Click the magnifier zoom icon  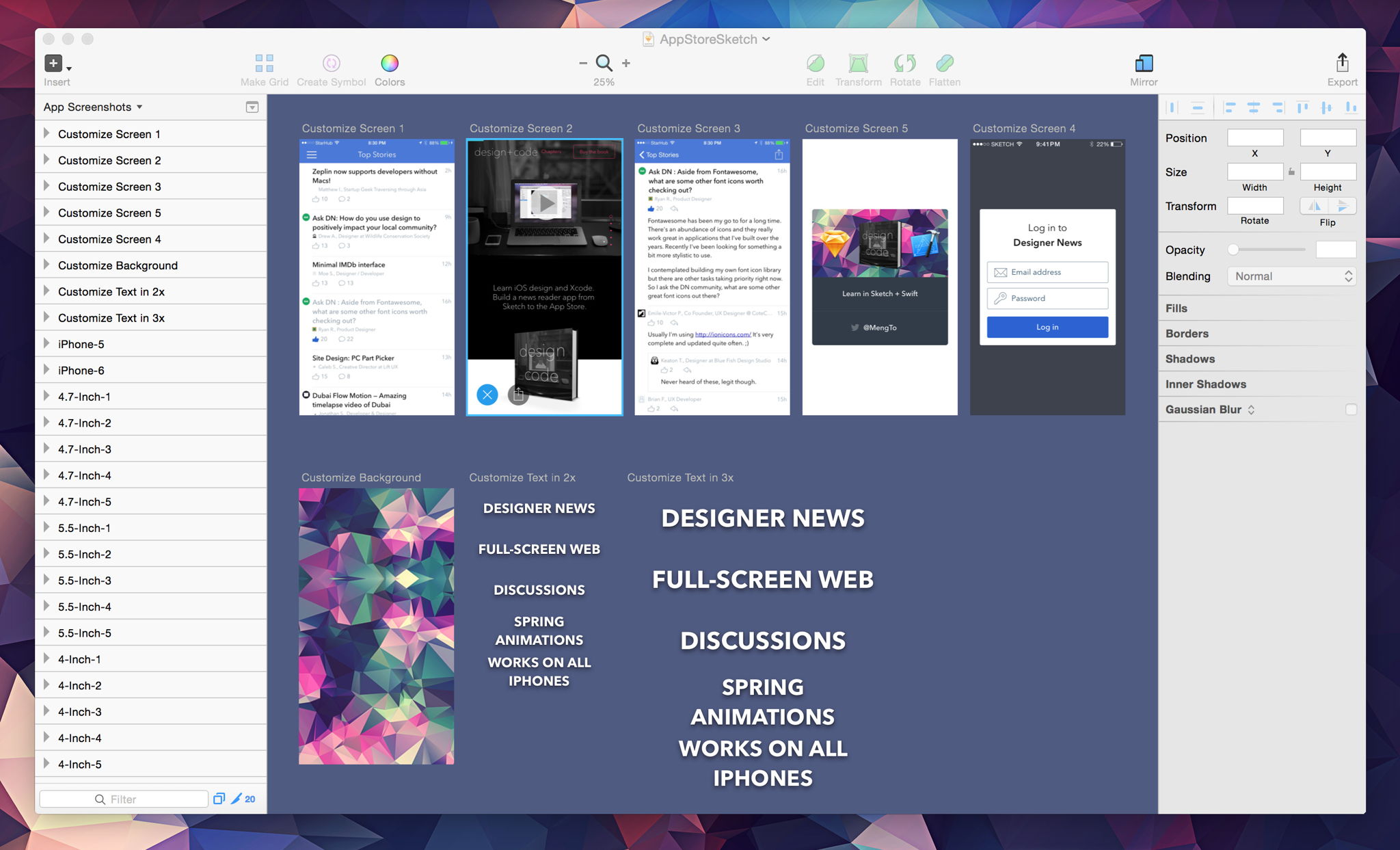click(x=604, y=63)
